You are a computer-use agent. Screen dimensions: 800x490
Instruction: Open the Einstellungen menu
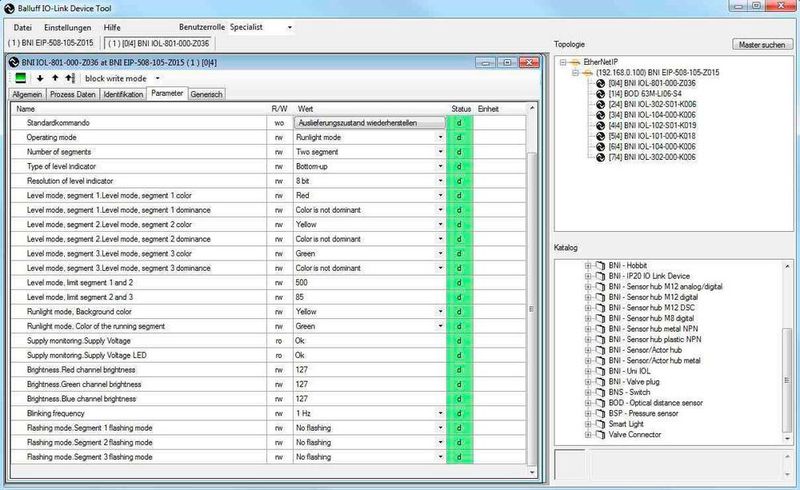point(67,28)
